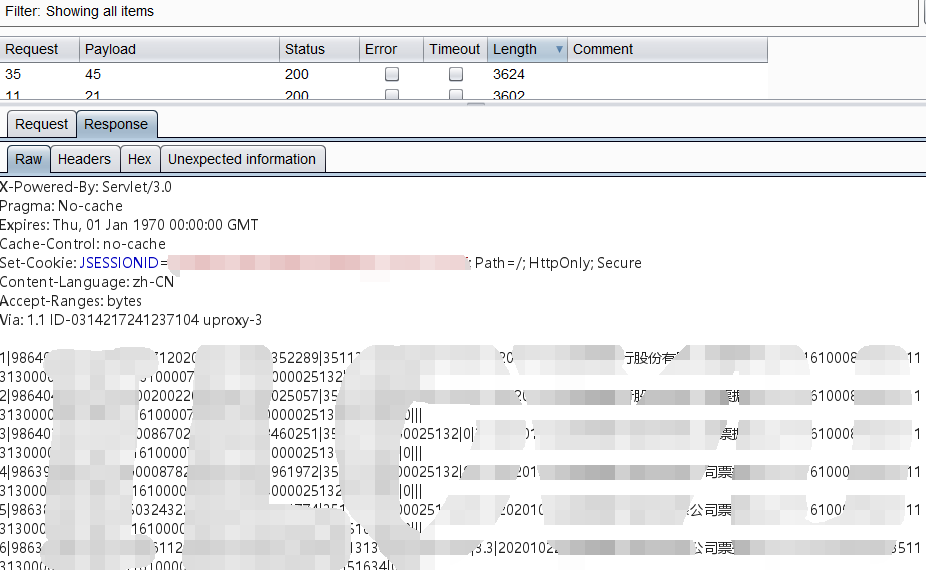This screenshot has height=570, width=926.
Task: Toggle Timeout checkbox for request 11
Action: 456,95
